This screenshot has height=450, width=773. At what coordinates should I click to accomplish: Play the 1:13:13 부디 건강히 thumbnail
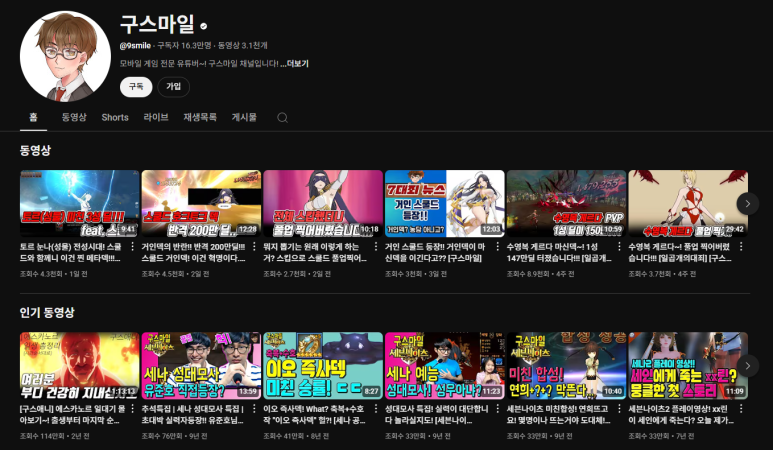pos(79,366)
